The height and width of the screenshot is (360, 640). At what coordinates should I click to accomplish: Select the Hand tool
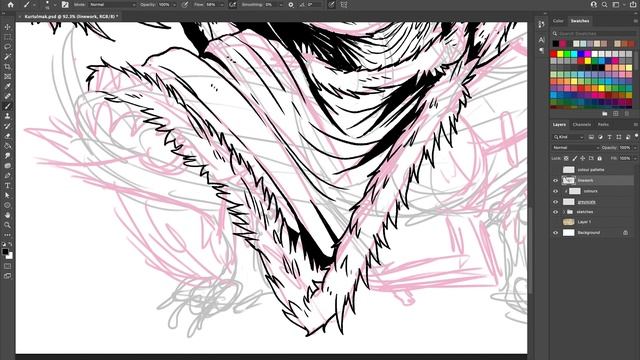point(7,215)
